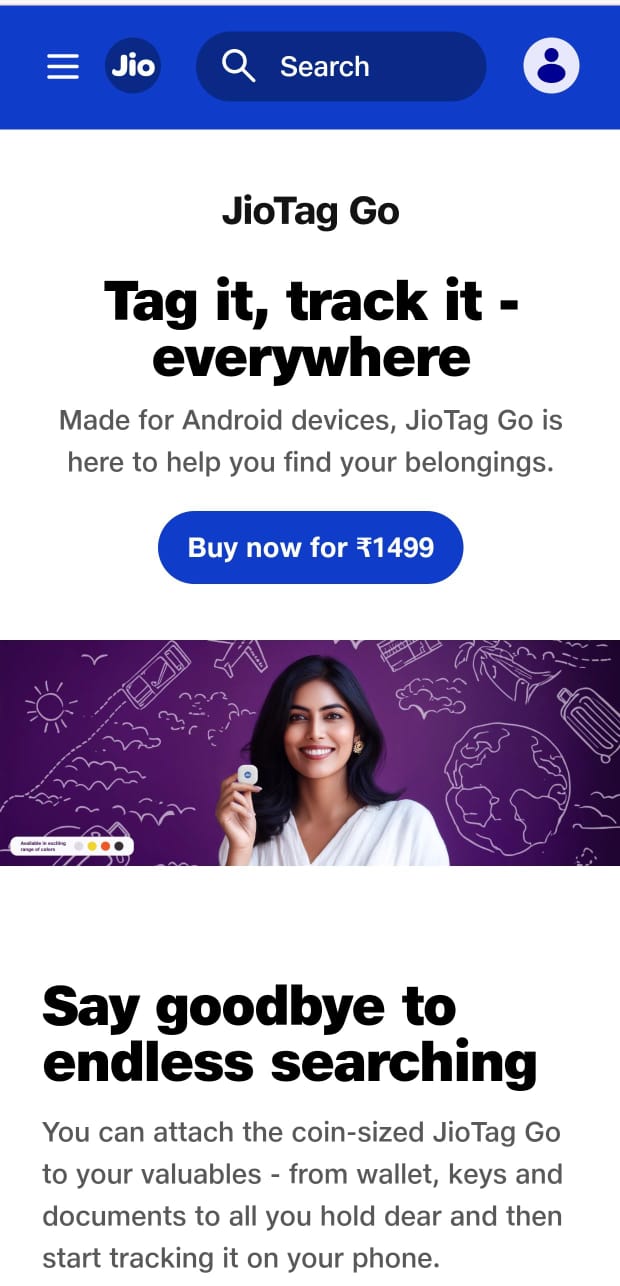The width and height of the screenshot is (620, 1286).
Task: Pick the white color dot in banner
Action: coord(79,846)
